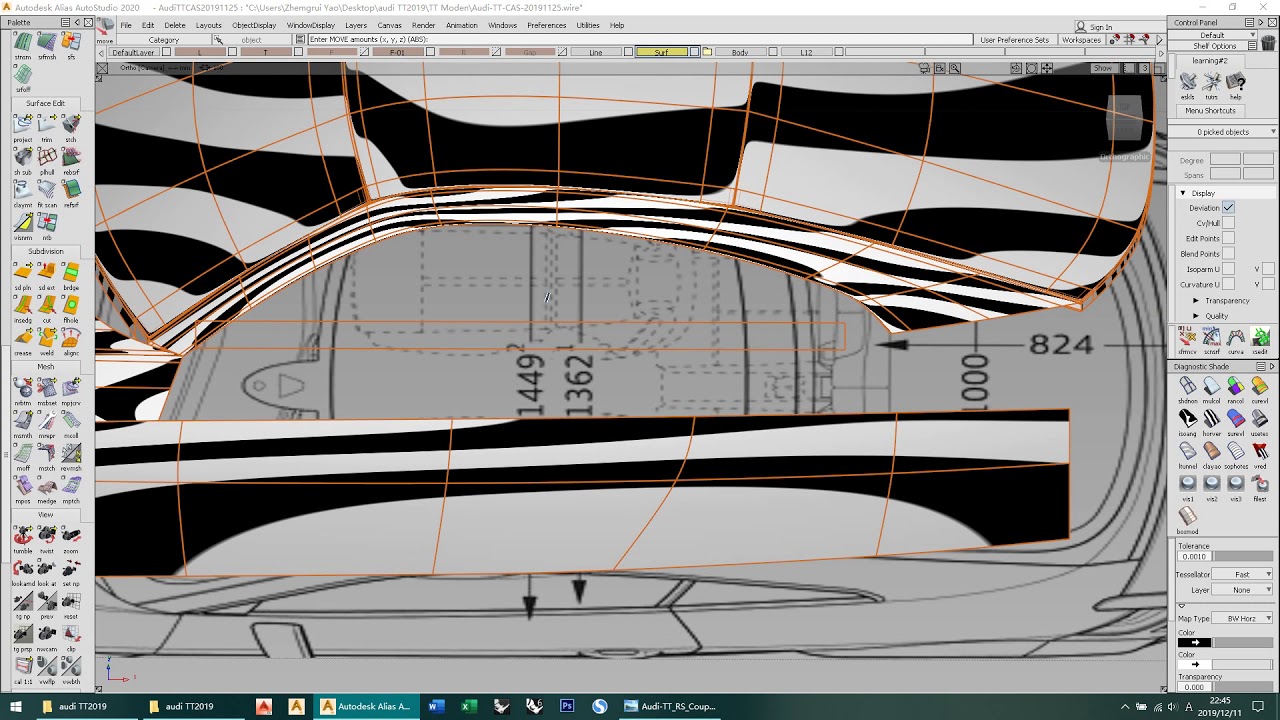This screenshot has width=1280, height=720.
Task: Click the eskls essential skills shelf icon
Action: [x=1188, y=82]
